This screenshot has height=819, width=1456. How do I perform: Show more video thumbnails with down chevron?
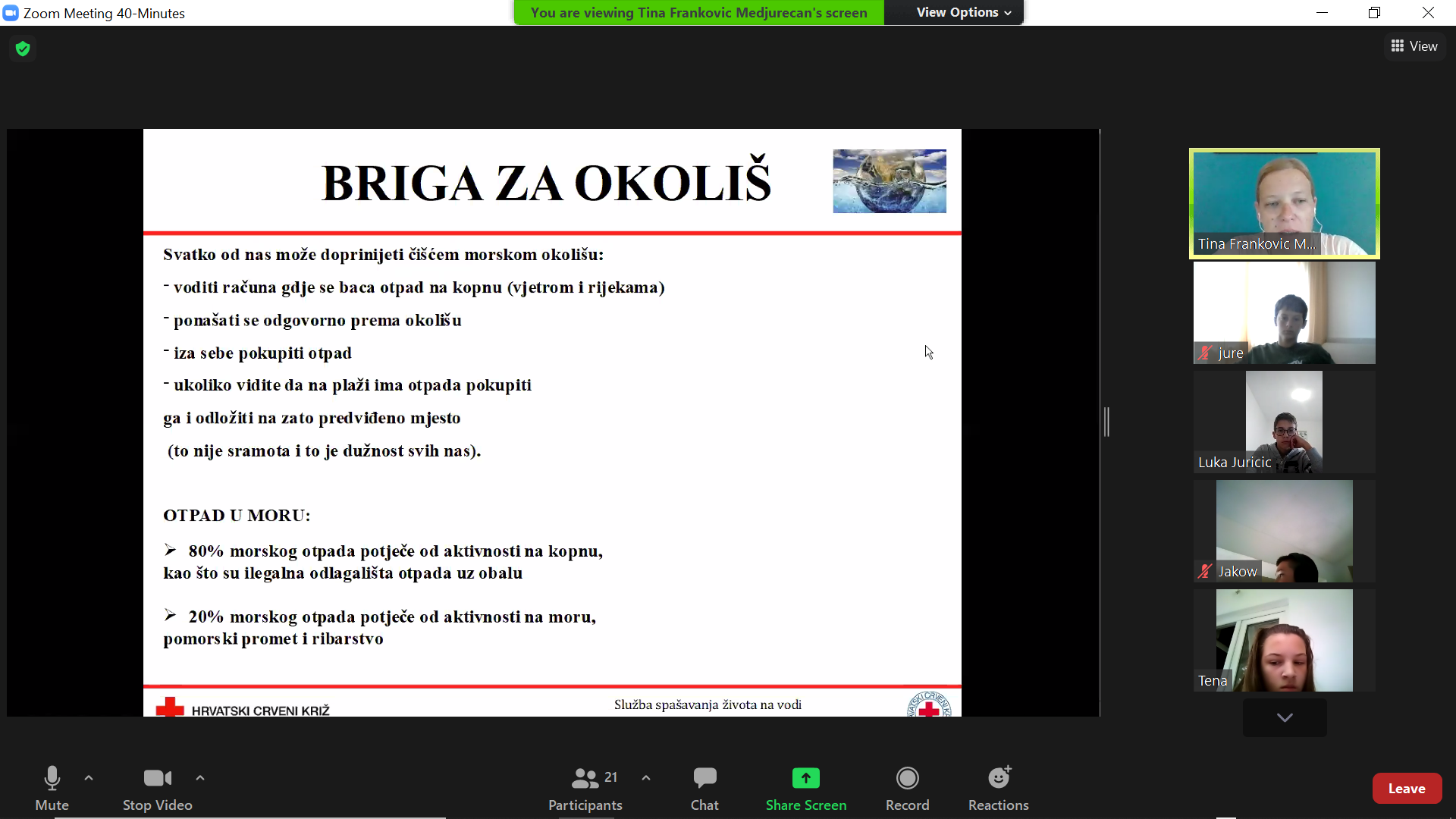click(1285, 717)
